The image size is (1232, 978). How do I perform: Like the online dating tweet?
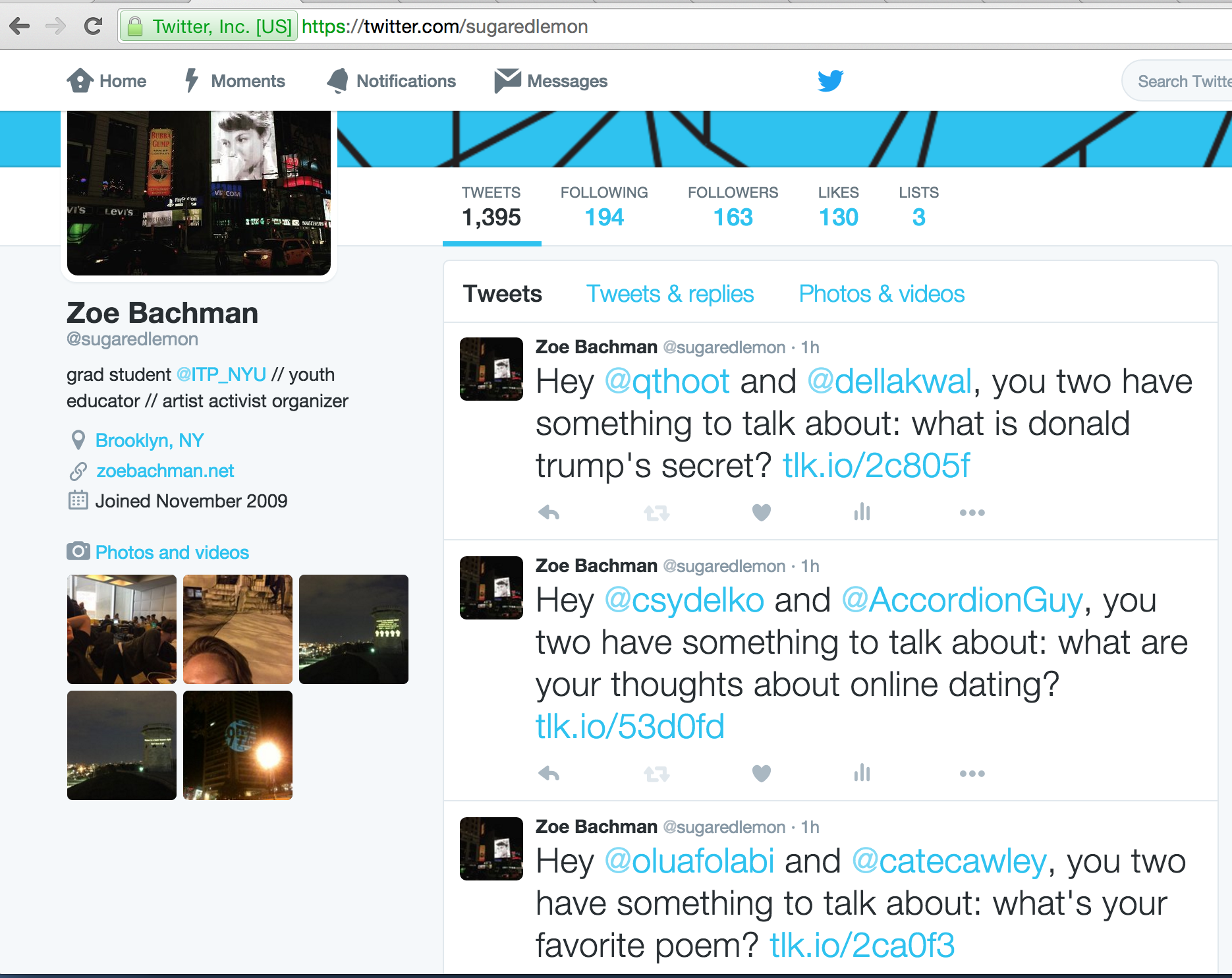coord(762,773)
